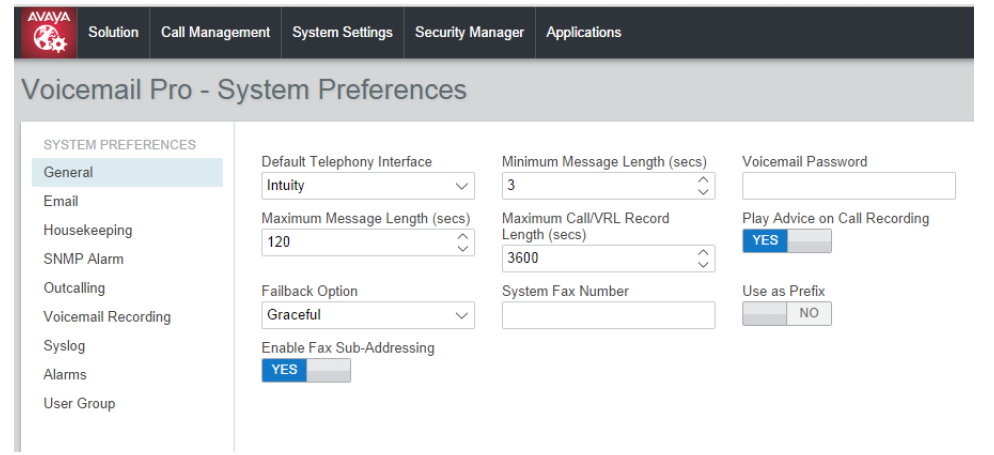The image size is (994, 455).
Task: Increase Maximum Call/VRL Record Length value
Action: 702,253
